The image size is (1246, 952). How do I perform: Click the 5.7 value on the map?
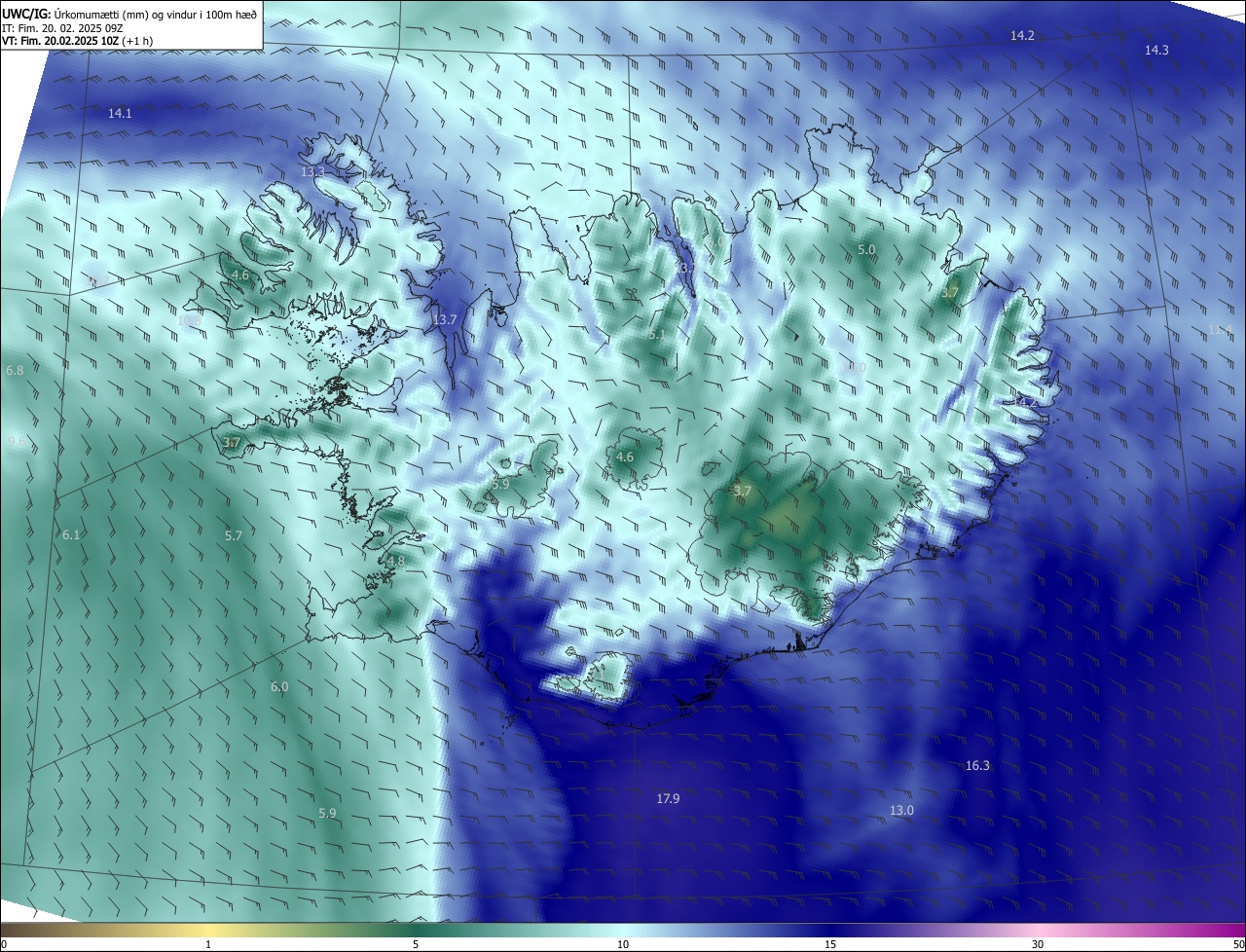tap(234, 536)
